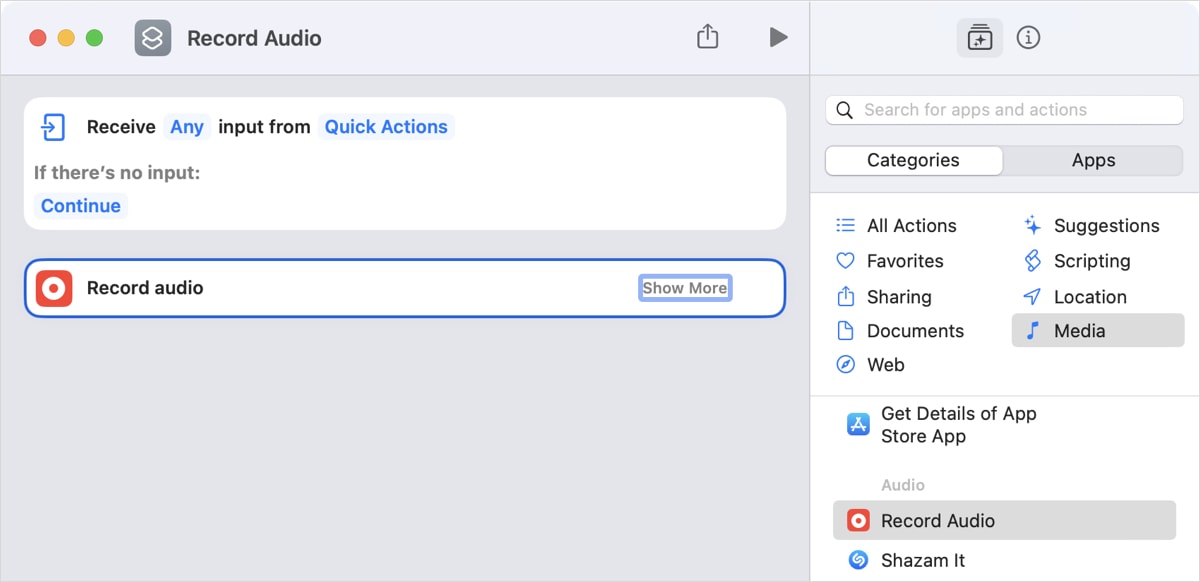1200x582 pixels.
Task: Select the Web category
Action: click(884, 364)
